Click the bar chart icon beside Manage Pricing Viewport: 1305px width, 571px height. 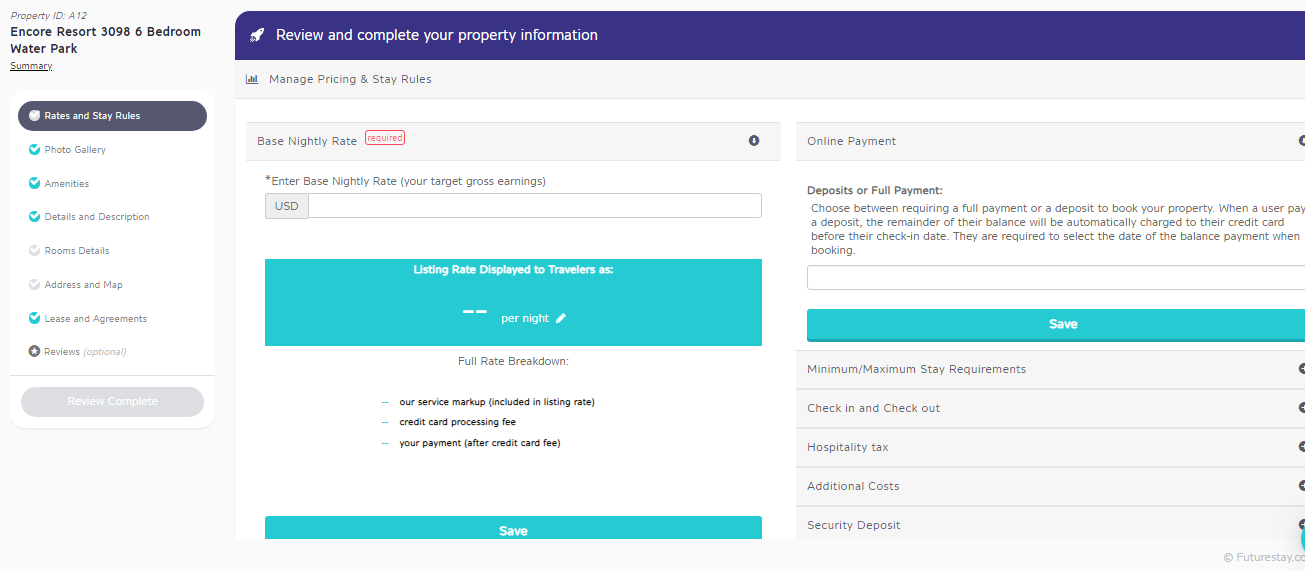[252, 79]
